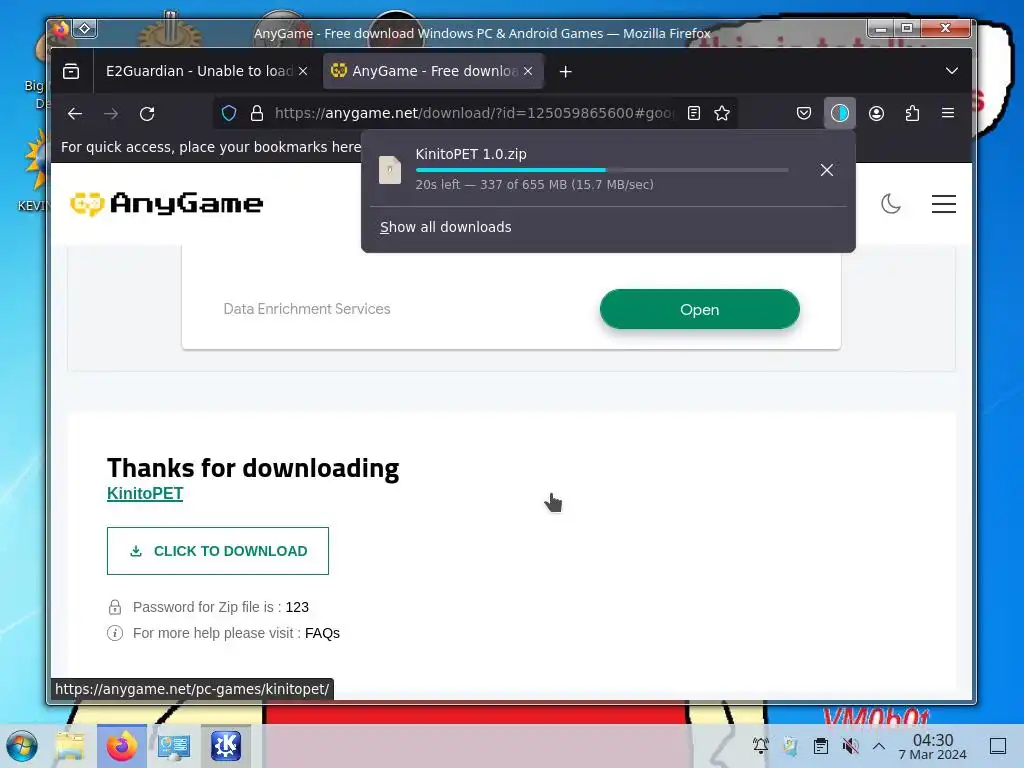Click the URL address field
1024x768 pixels.
point(473,113)
